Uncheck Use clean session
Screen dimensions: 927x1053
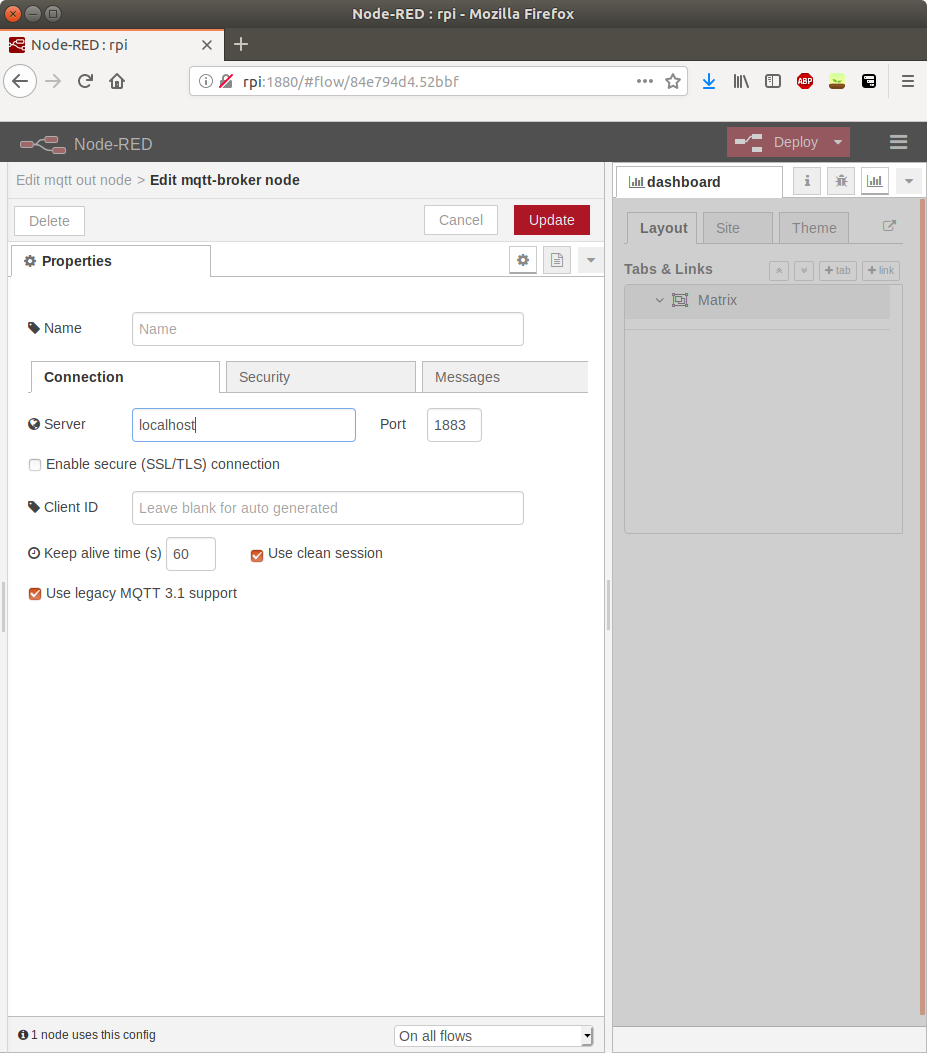click(257, 555)
